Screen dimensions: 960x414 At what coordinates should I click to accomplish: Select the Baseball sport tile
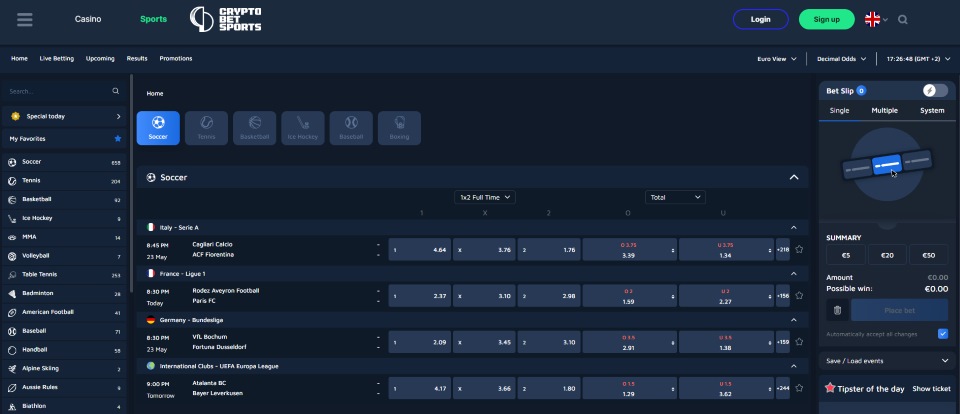351,128
